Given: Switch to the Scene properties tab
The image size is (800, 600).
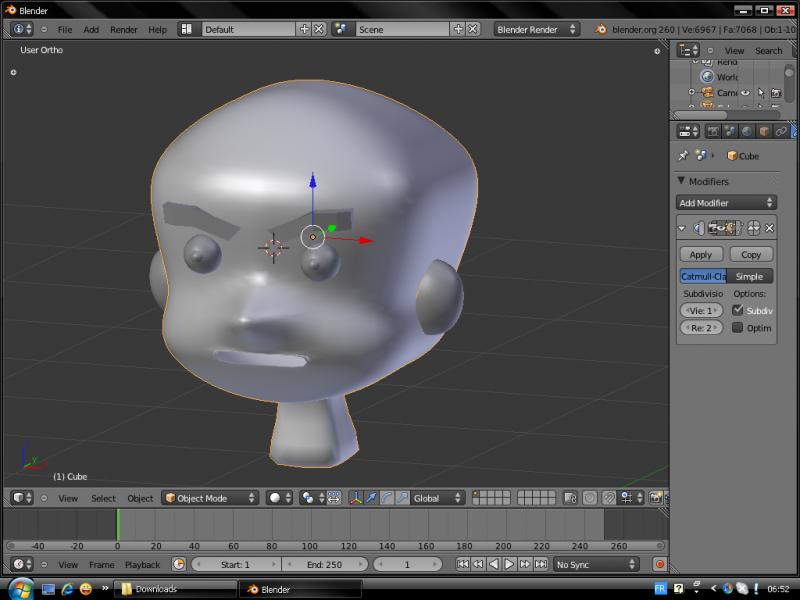Looking at the screenshot, I should tap(730, 131).
